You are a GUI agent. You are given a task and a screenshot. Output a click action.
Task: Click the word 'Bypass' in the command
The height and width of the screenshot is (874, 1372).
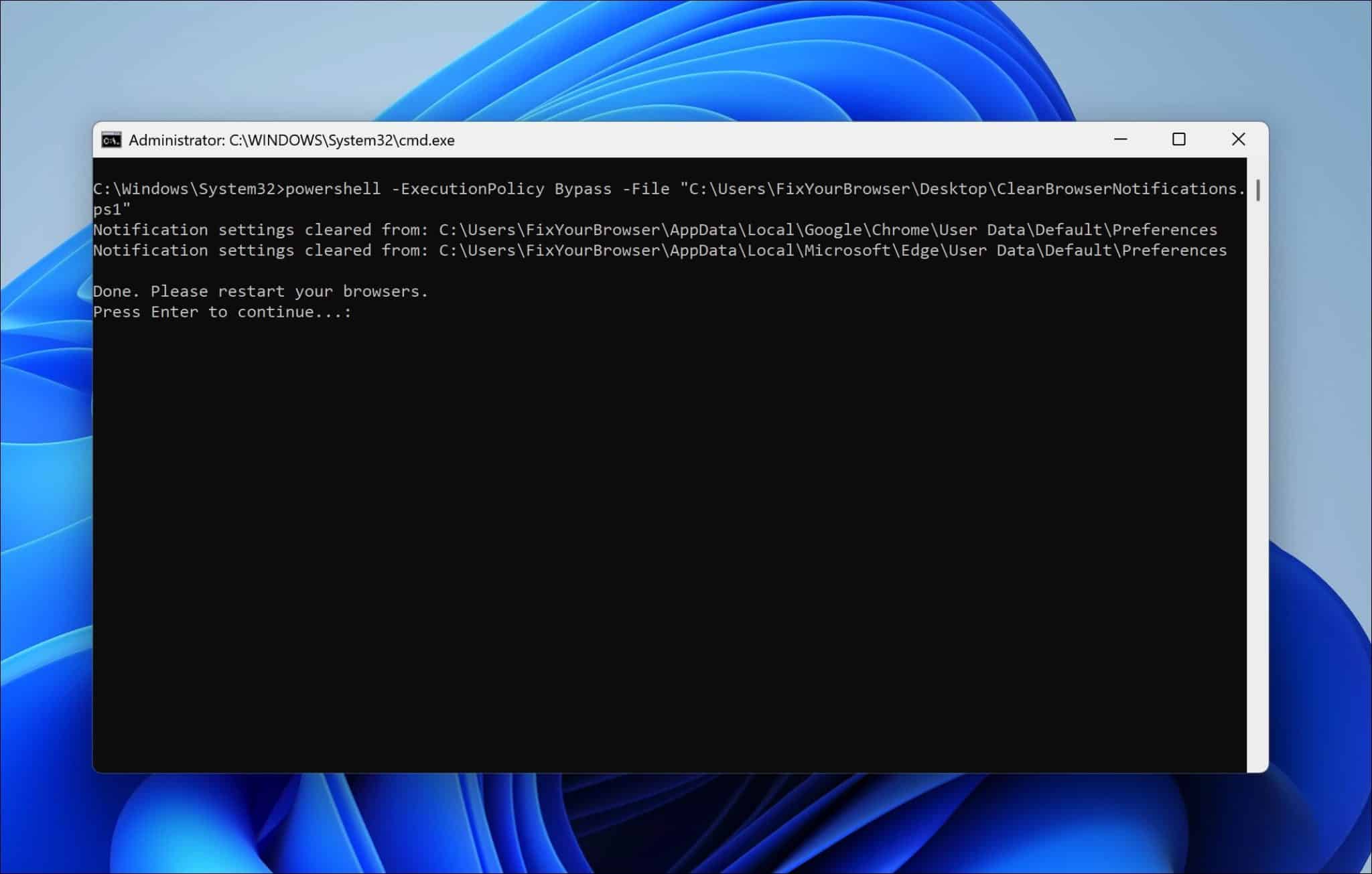click(x=583, y=189)
